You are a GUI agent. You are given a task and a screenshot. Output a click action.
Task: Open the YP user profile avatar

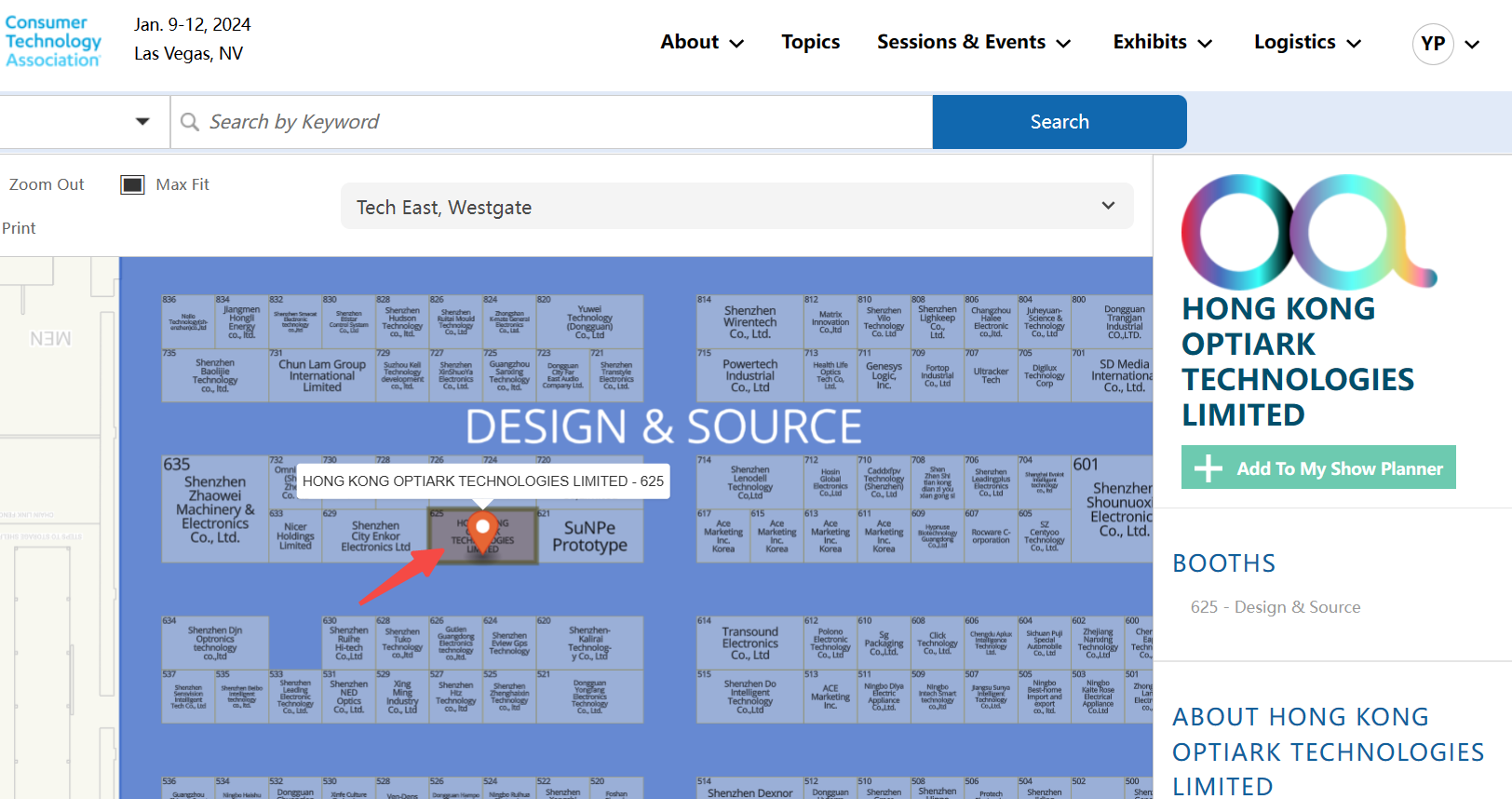tap(1433, 44)
